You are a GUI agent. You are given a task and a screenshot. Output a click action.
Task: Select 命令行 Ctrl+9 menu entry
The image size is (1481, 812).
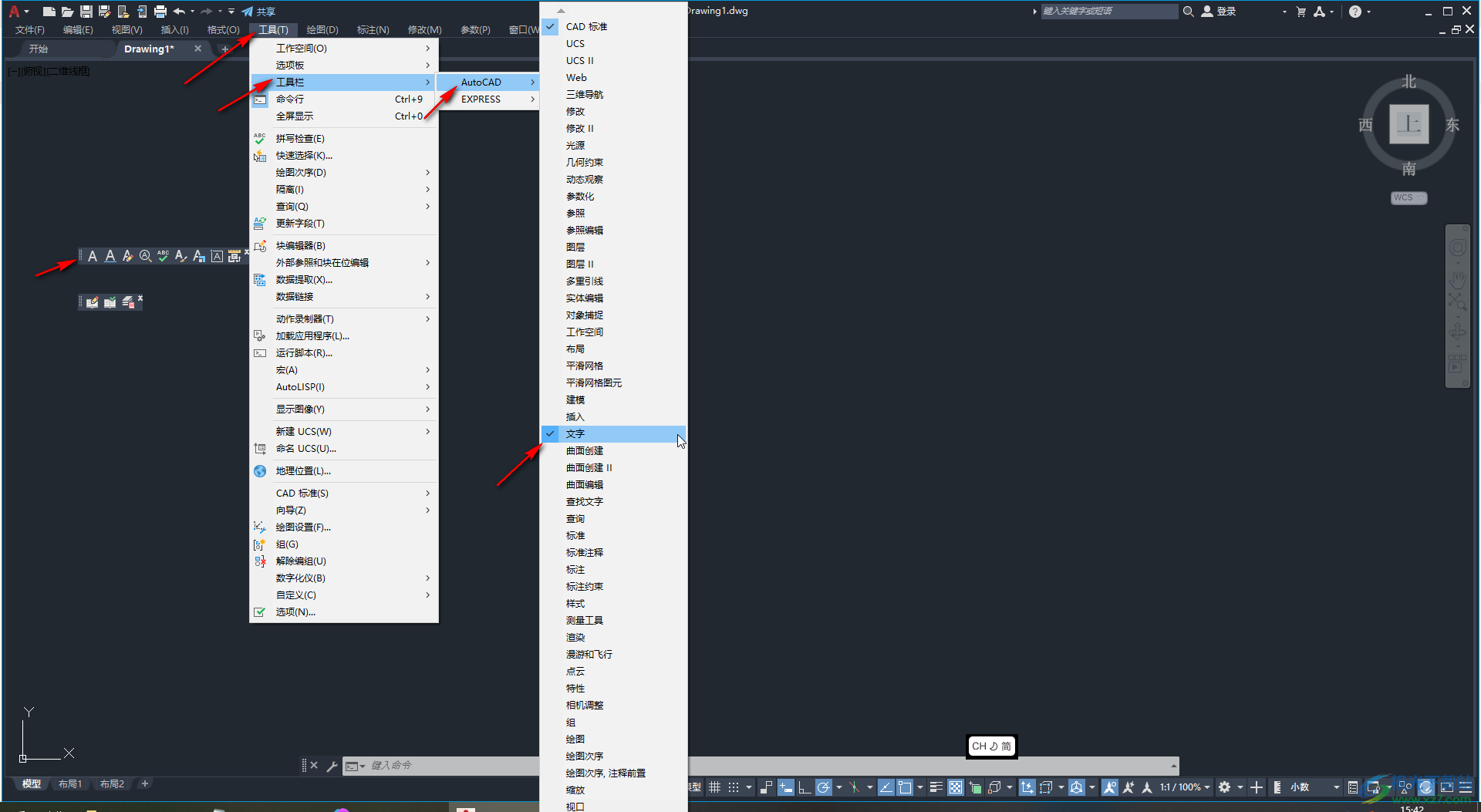(344, 99)
